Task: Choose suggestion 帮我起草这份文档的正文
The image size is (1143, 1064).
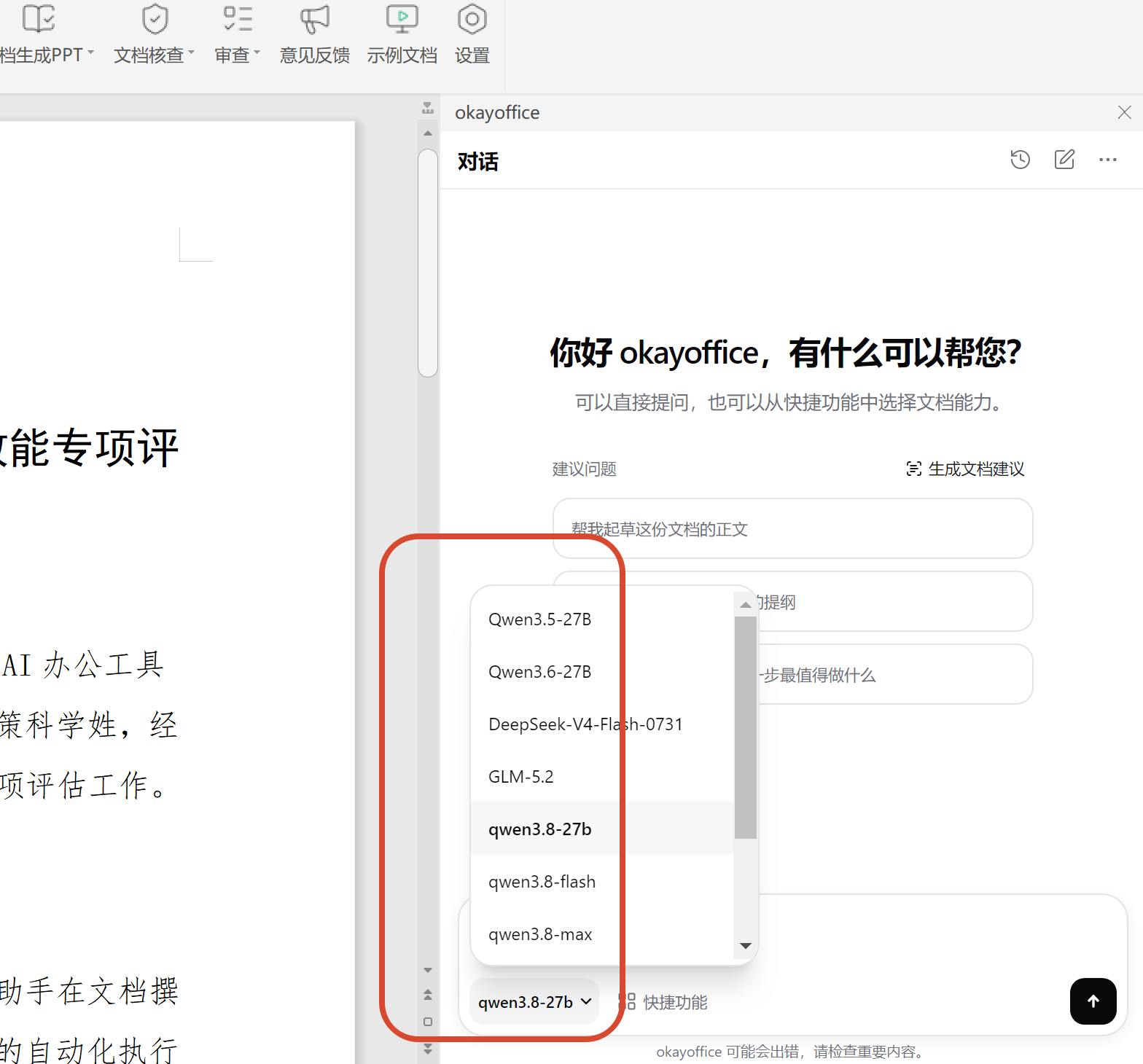Action: point(793,529)
